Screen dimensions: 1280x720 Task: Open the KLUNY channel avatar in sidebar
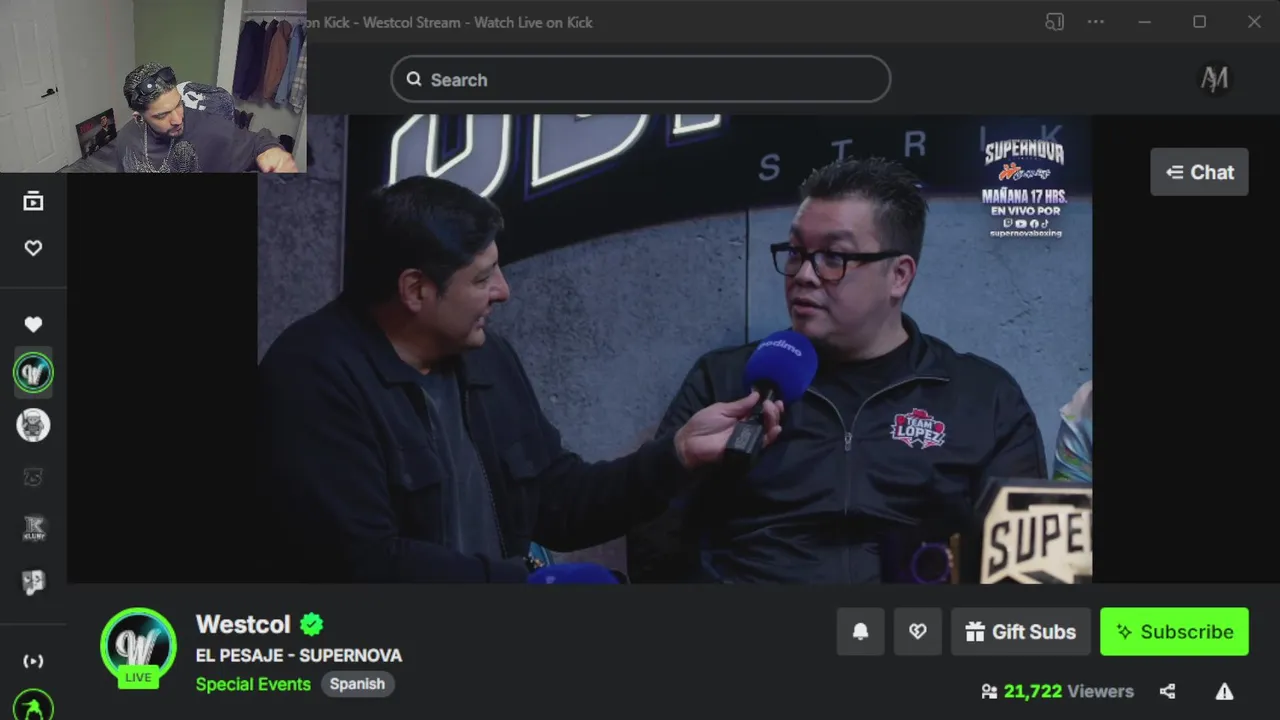coord(33,529)
